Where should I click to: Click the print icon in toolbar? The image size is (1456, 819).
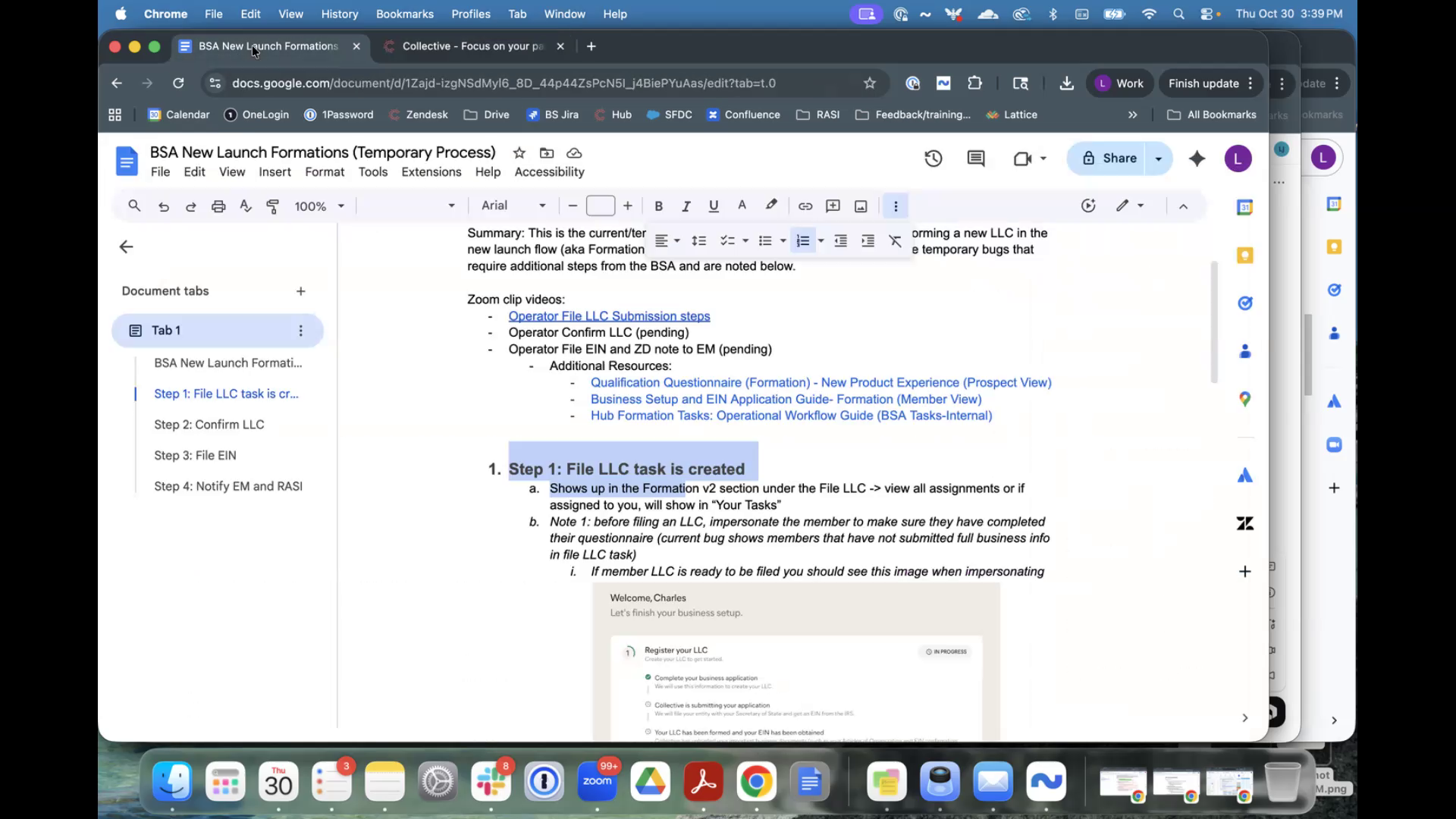click(218, 206)
